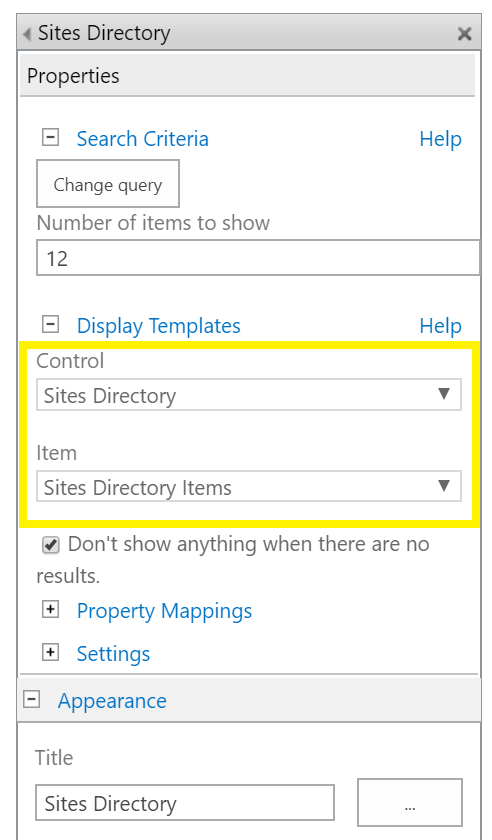This screenshot has width=492, height=840.
Task: Click the Control label text
Action: [70, 361]
